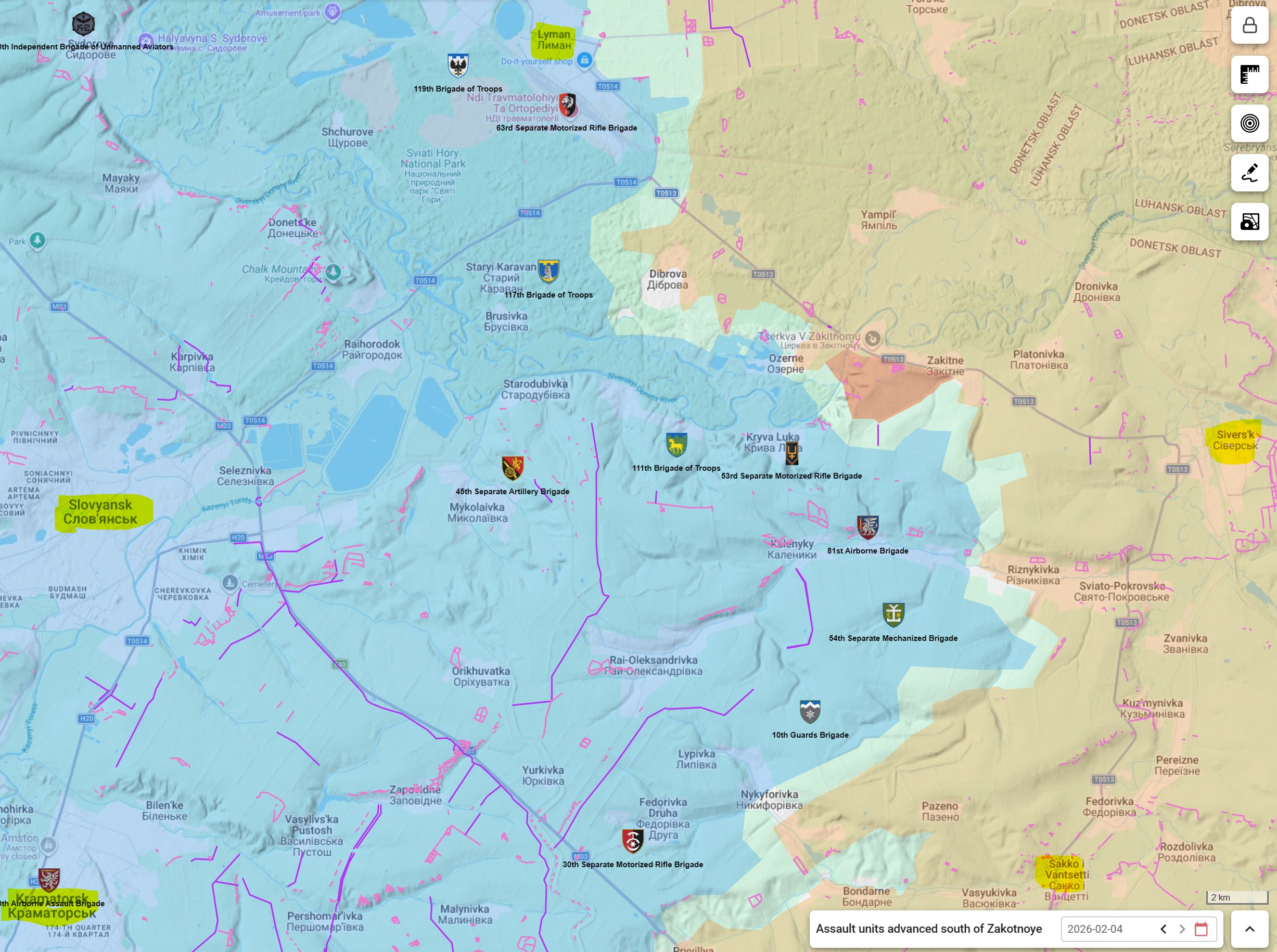
Task: Select the 10th Guards Brigade emblem
Action: 809,712
